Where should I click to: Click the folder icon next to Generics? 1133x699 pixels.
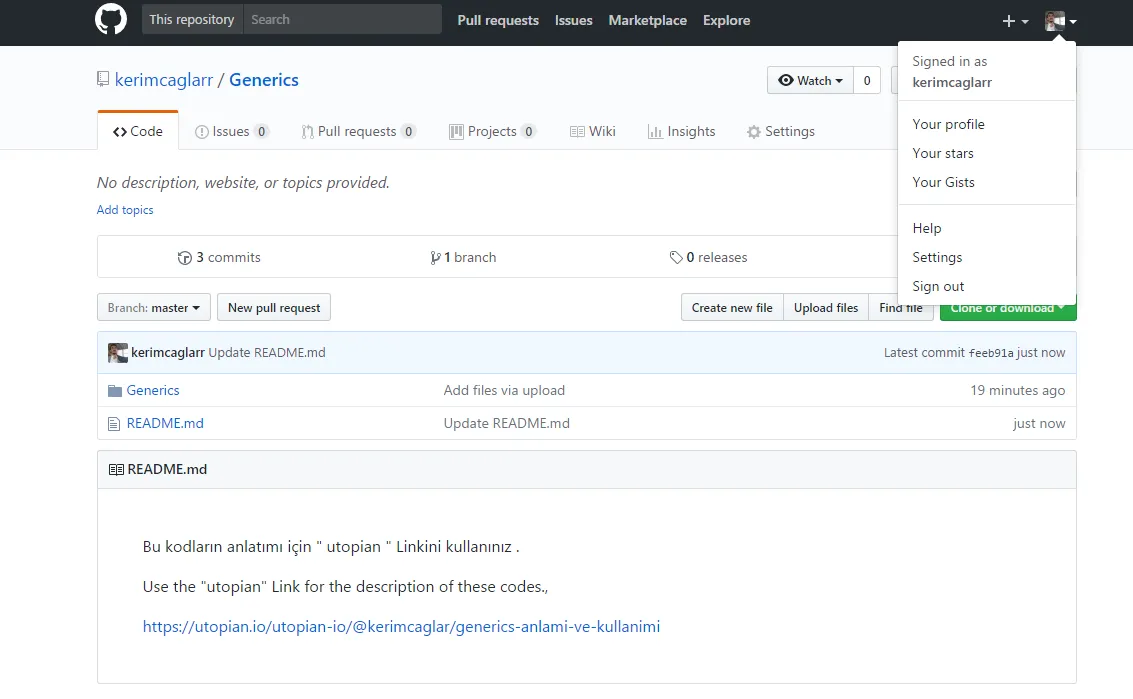click(x=114, y=391)
